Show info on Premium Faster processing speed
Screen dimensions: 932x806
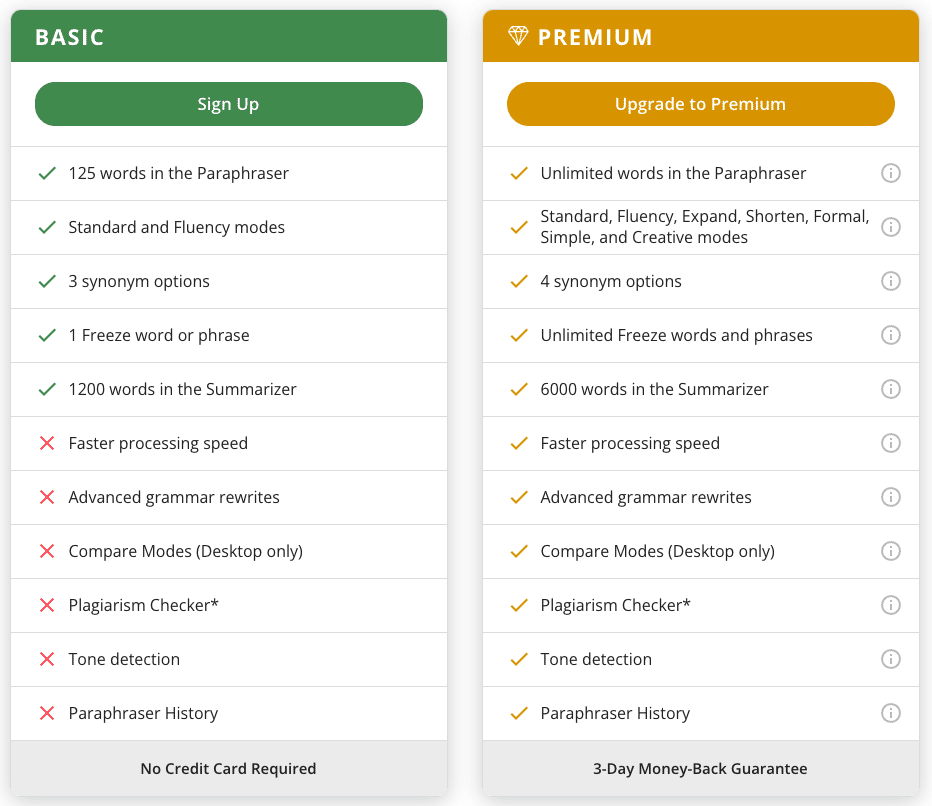point(890,443)
